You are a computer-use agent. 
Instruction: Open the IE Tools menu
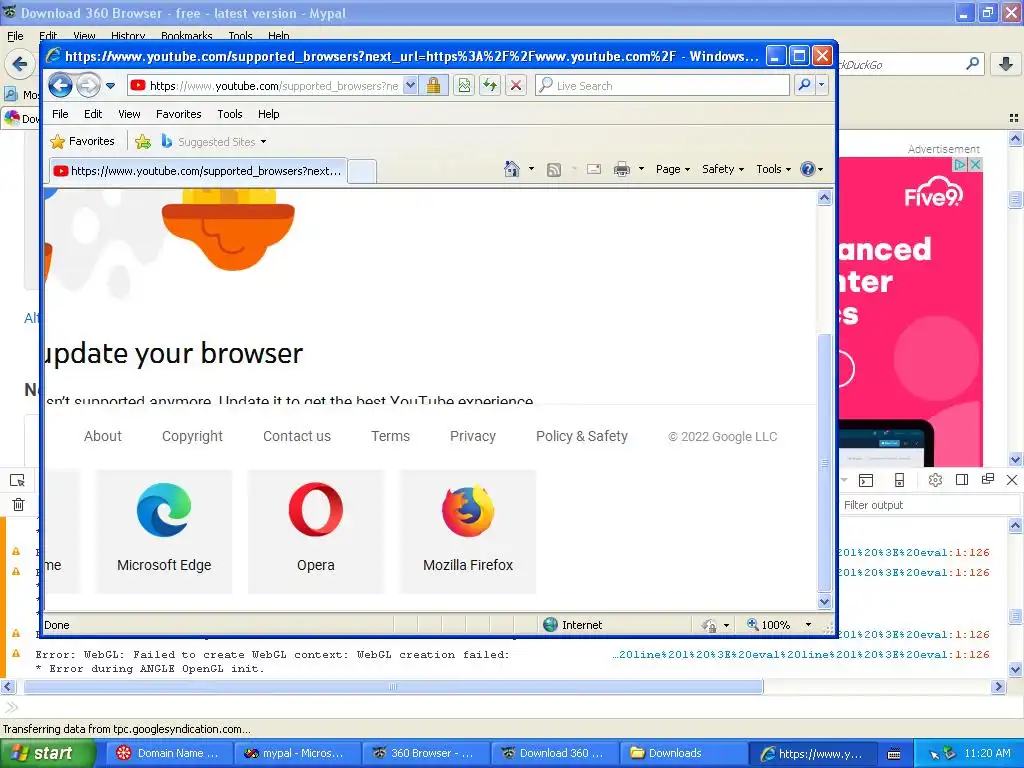pos(230,114)
